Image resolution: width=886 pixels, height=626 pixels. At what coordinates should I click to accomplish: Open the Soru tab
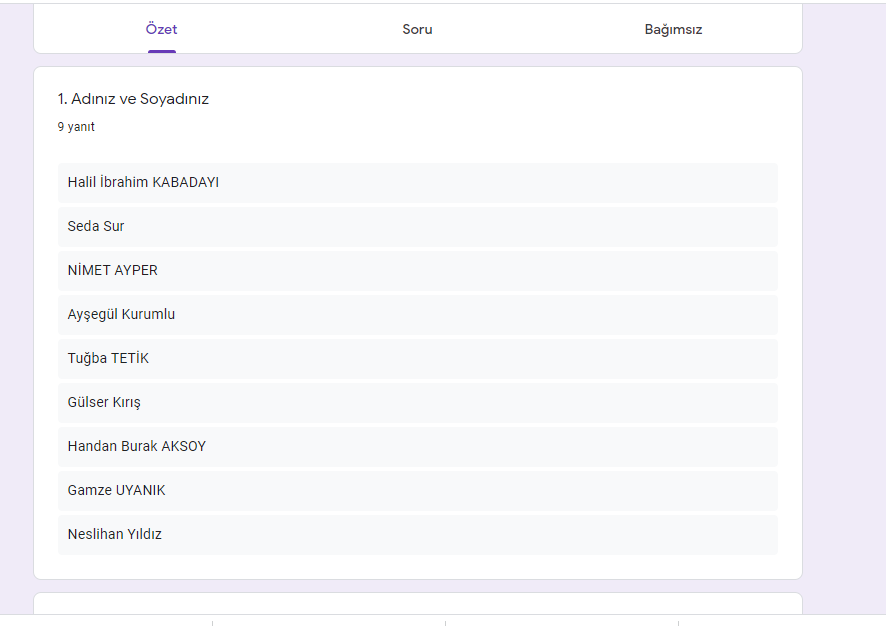(417, 29)
